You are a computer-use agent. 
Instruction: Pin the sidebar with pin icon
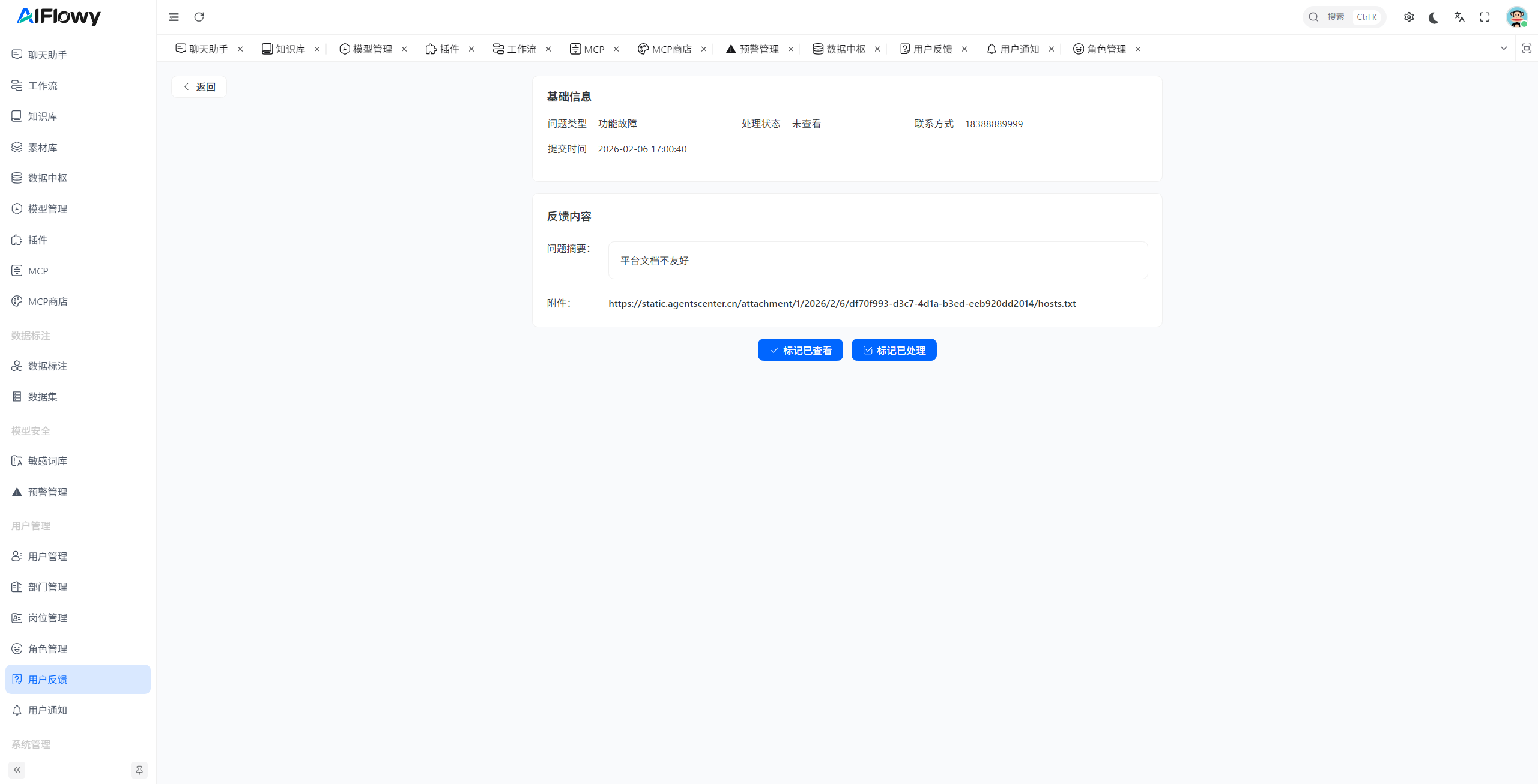139,770
